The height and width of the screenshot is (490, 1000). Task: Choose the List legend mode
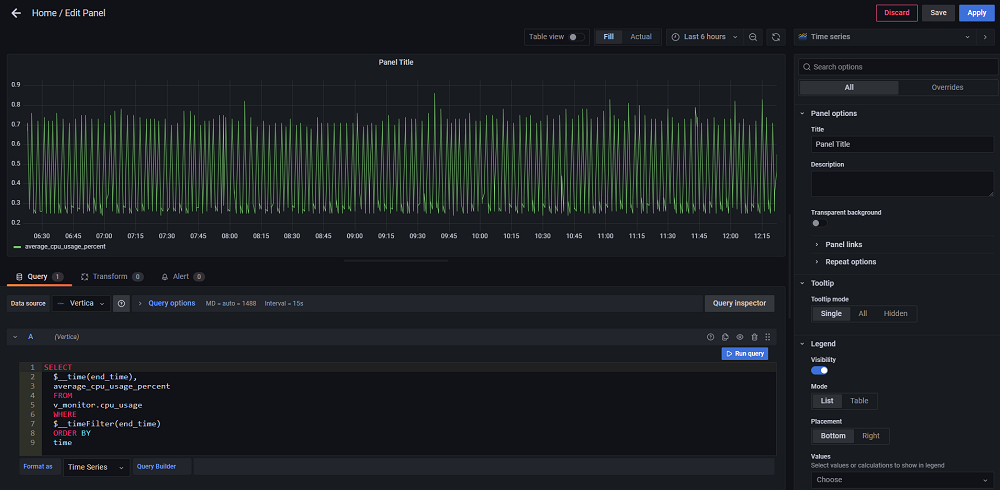827,401
